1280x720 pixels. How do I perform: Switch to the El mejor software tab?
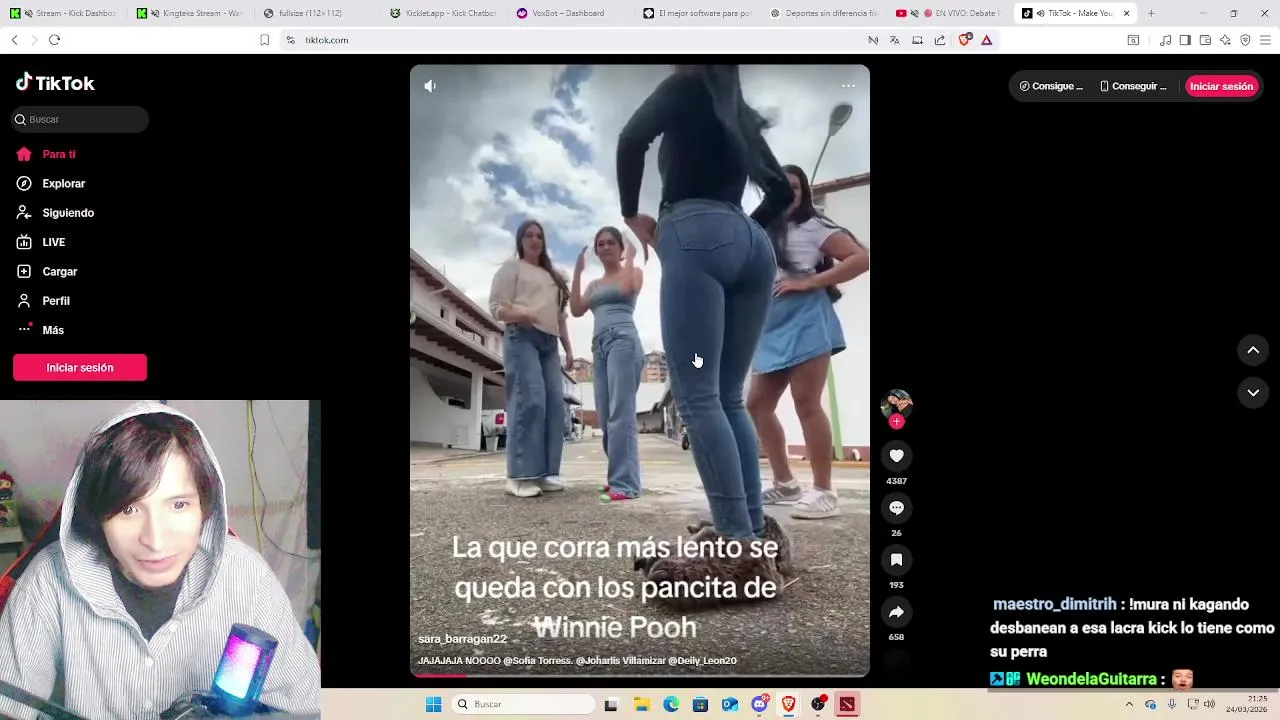click(697, 13)
